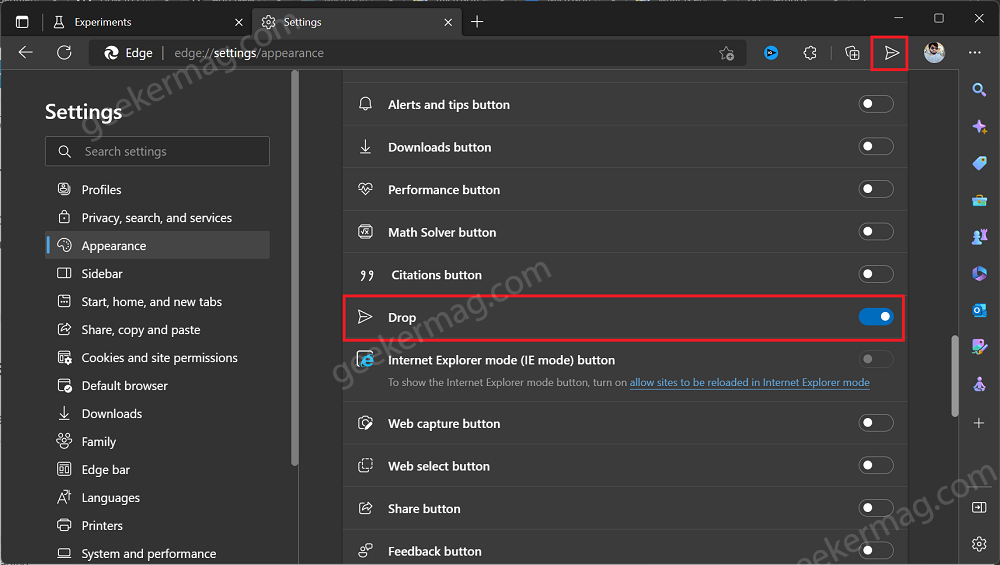Image resolution: width=1000 pixels, height=565 pixels.
Task: Click the hide sidebar icon
Action: click(x=979, y=507)
